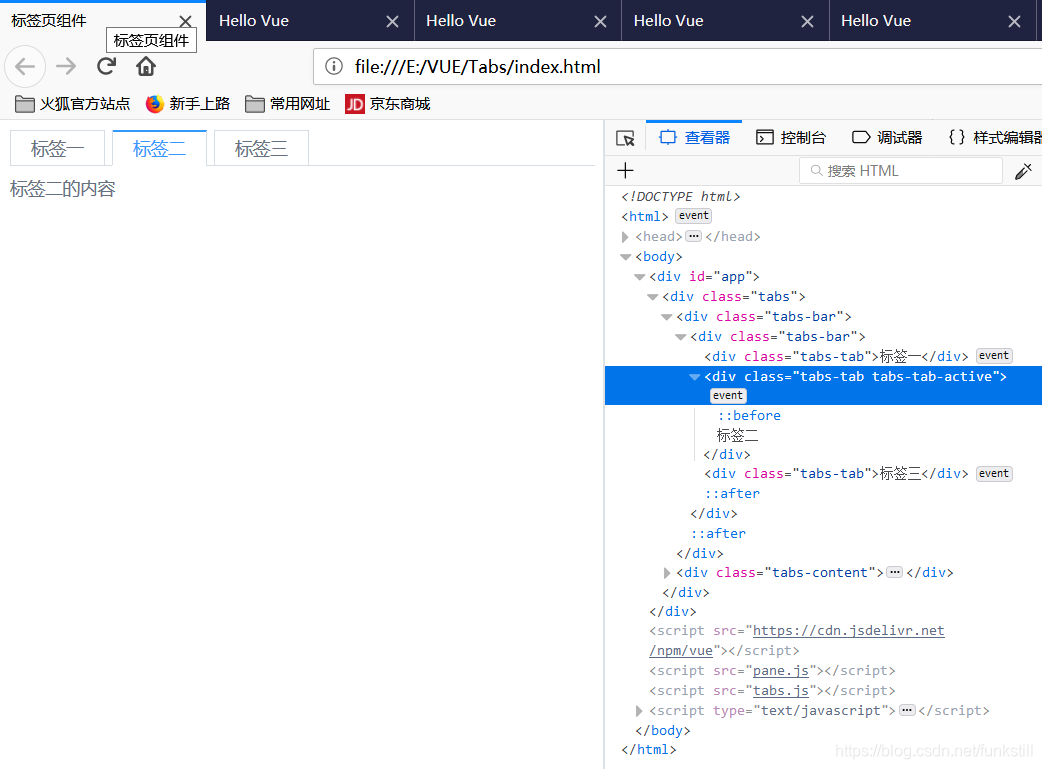Screen dimensions: 1042x769
Task: Collapse the div id="app" node
Action: click(x=639, y=276)
